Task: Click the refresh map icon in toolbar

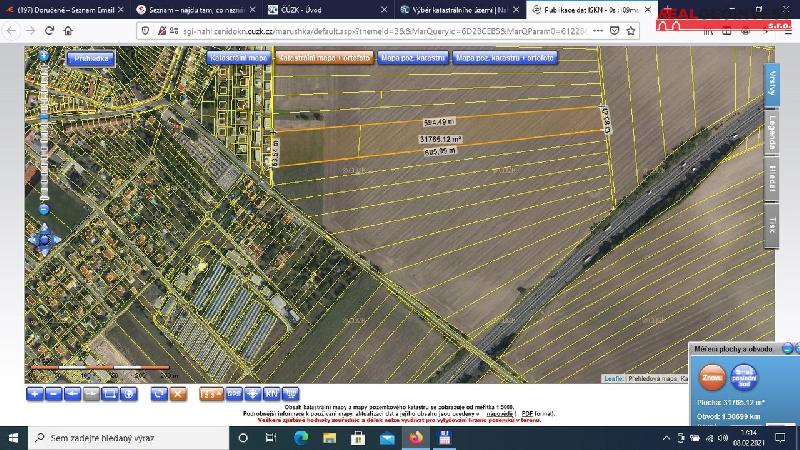Action: 159,394
